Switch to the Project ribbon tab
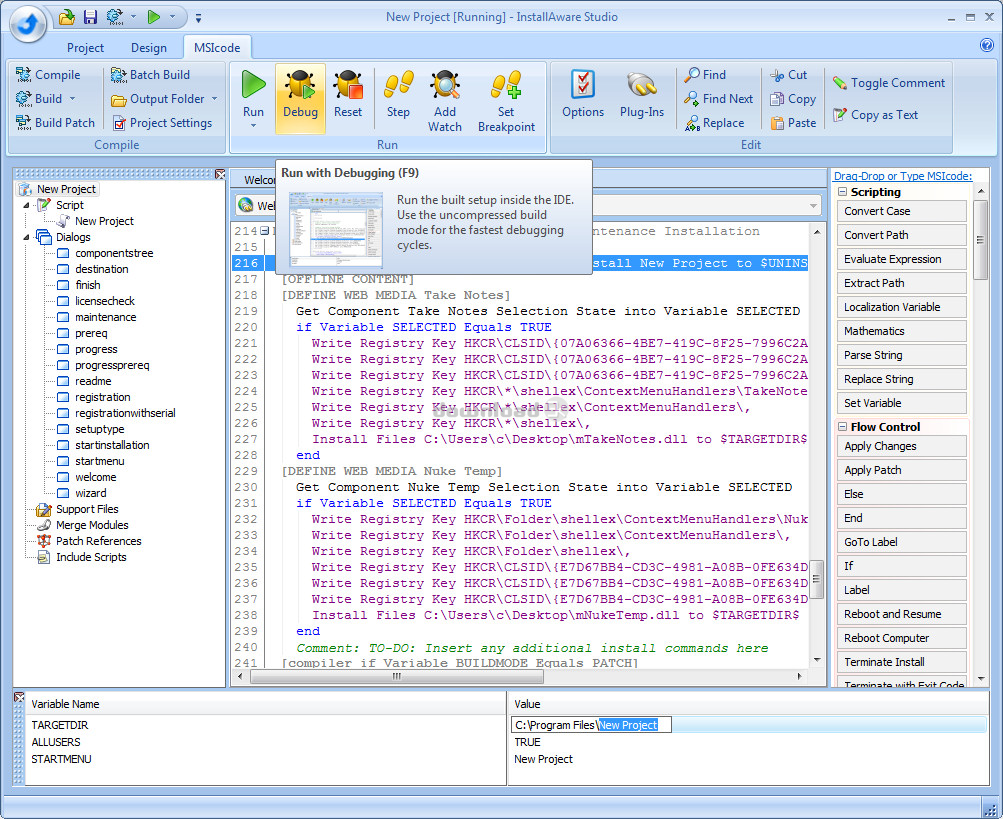Image resolution: width=1003 pixels, height=819 pixels. coord(85,48)
